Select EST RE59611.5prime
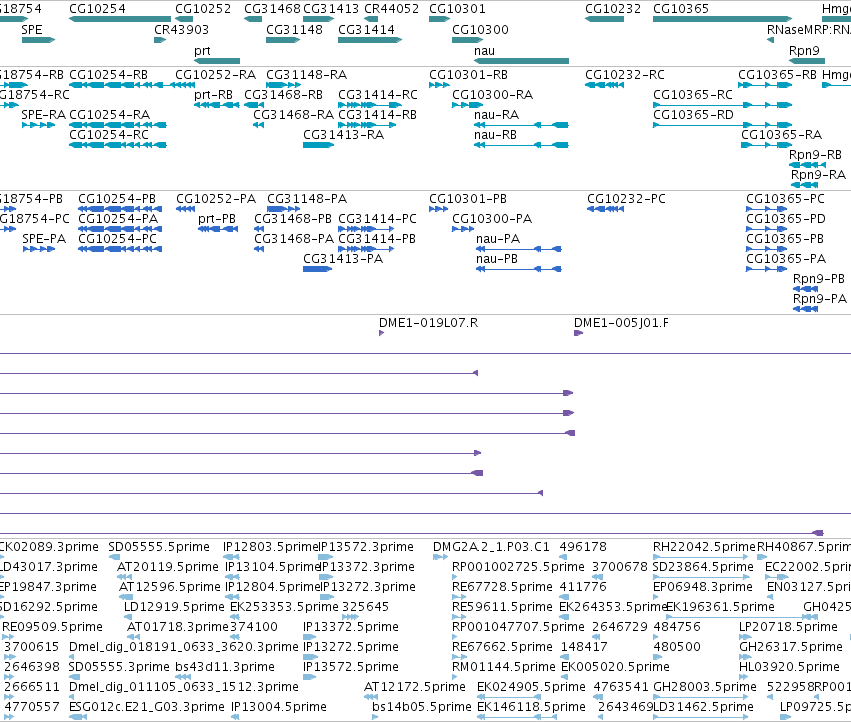Image resolution: width=851 pixels, height=722 pixels. click(x=503, y=607)
